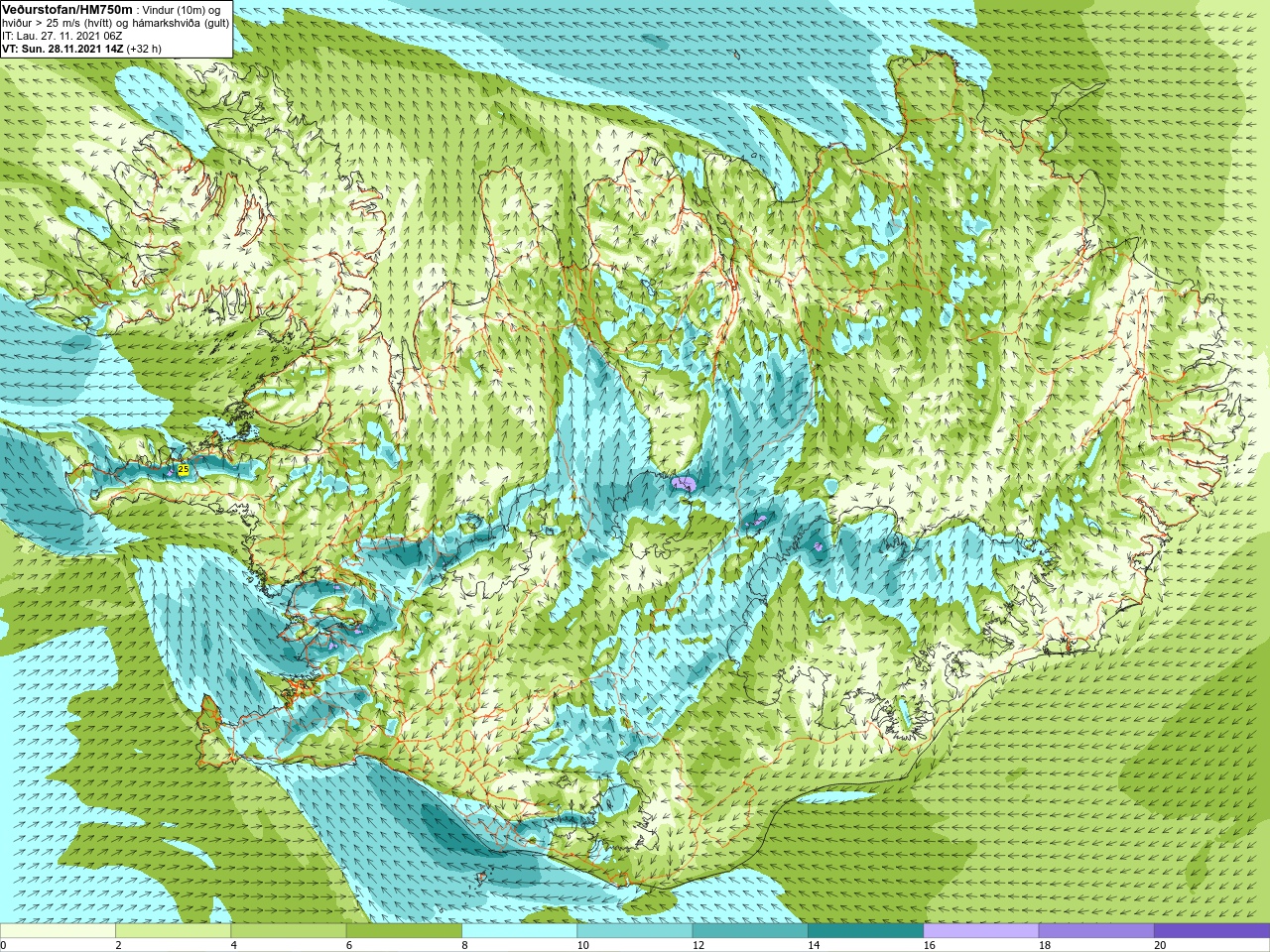The height and width of the screenshot is (952, 1270).
Task: Click the legend label '10'
Action: [582, 945]
